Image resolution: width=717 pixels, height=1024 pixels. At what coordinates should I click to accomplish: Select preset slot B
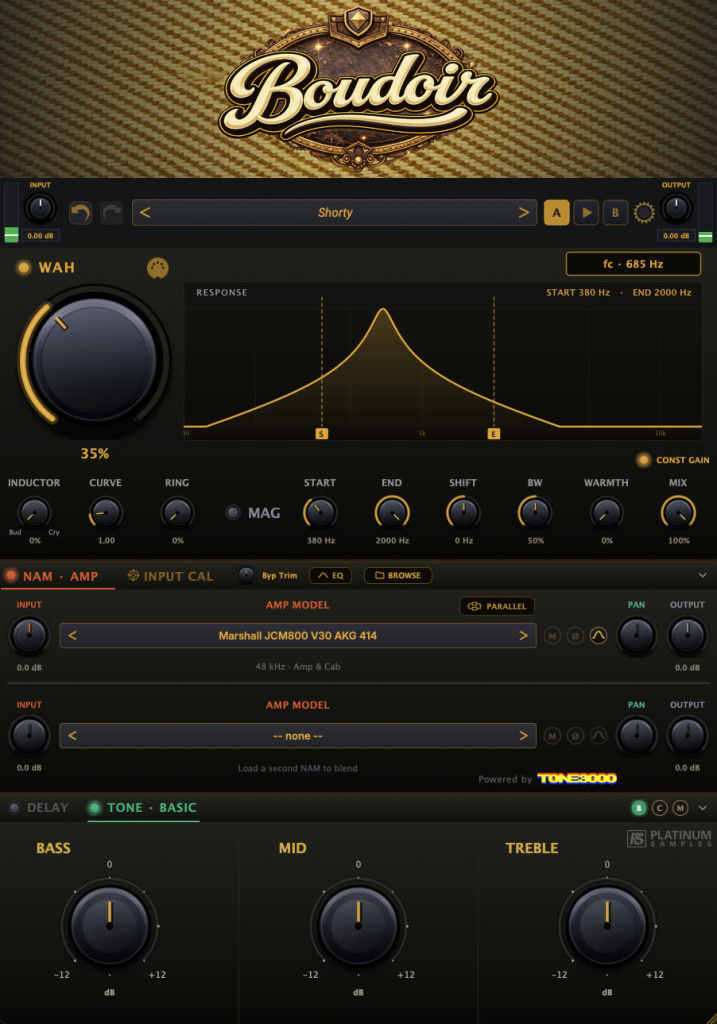coord(615,213)
